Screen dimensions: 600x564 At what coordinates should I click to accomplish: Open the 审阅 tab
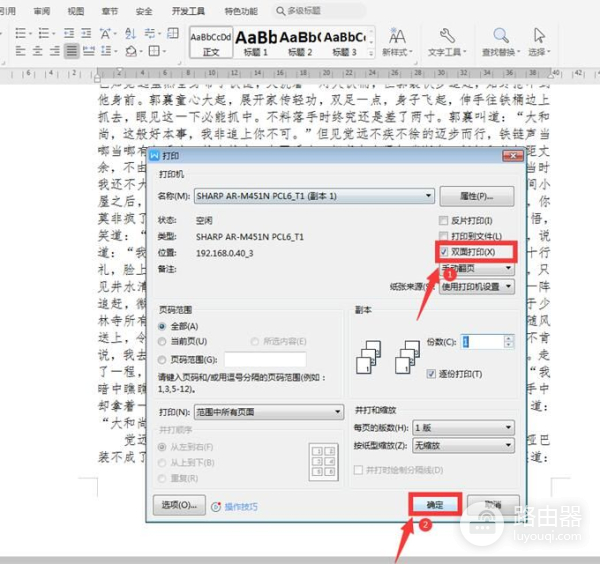click(42, 11)
